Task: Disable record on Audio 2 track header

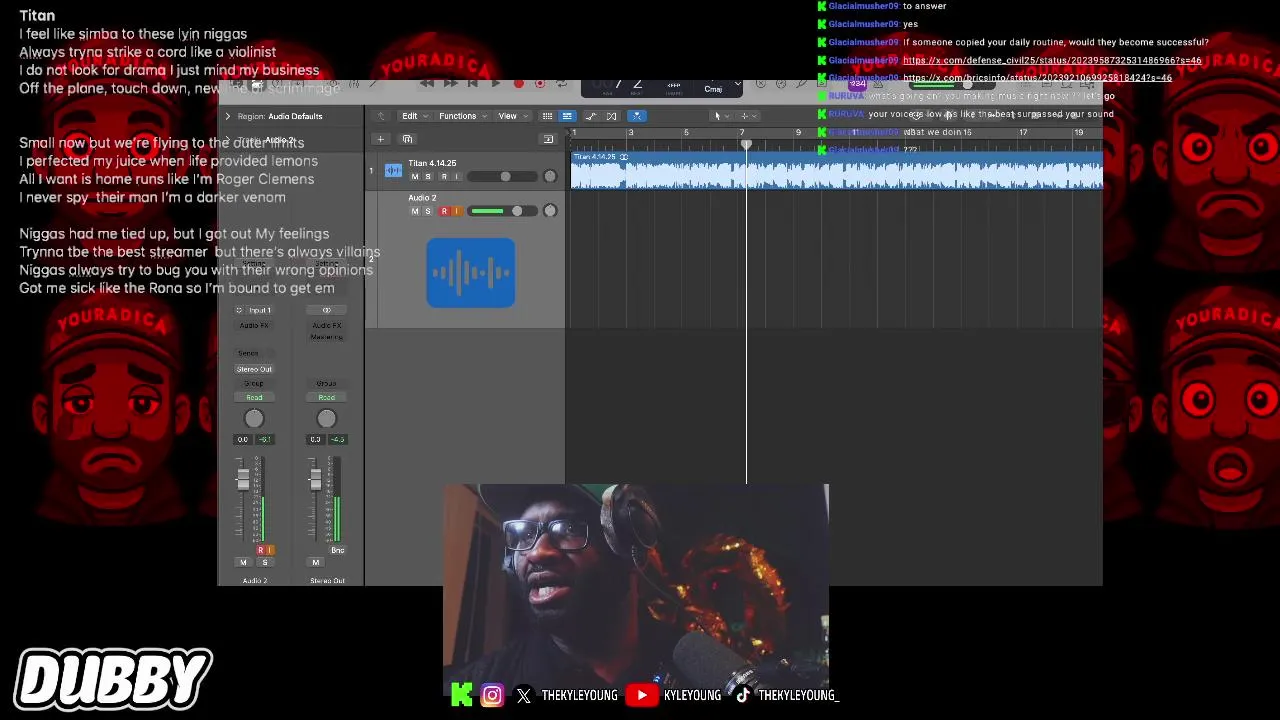Action: point(444,211)
